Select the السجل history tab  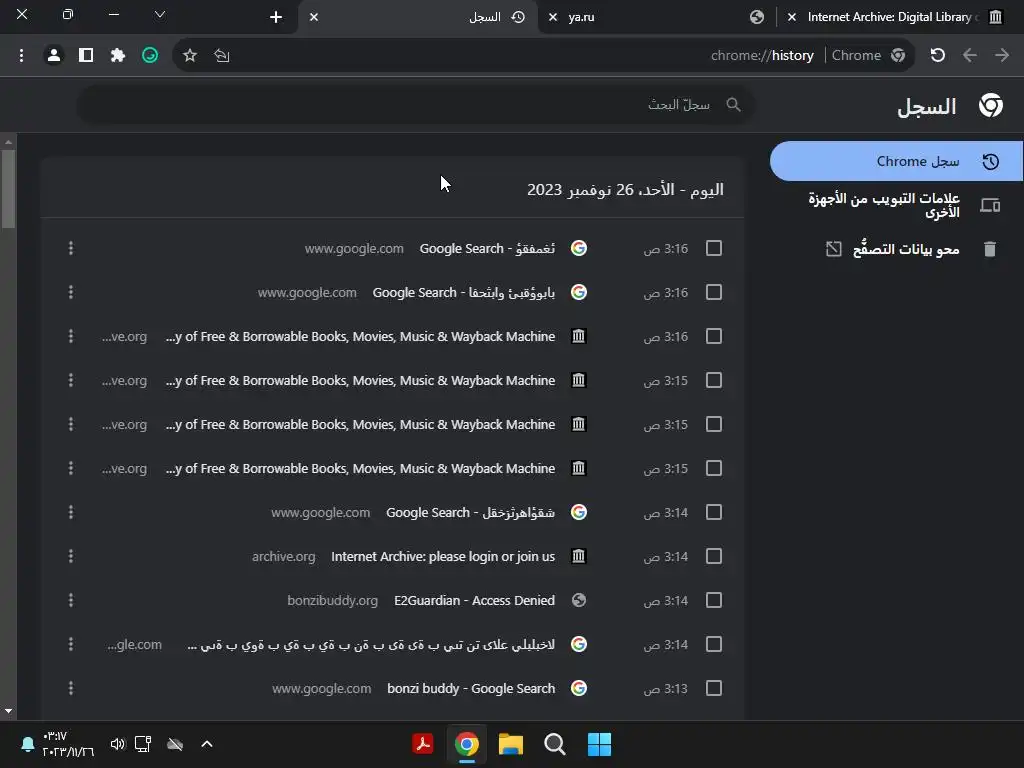click(x=418, y=17)
